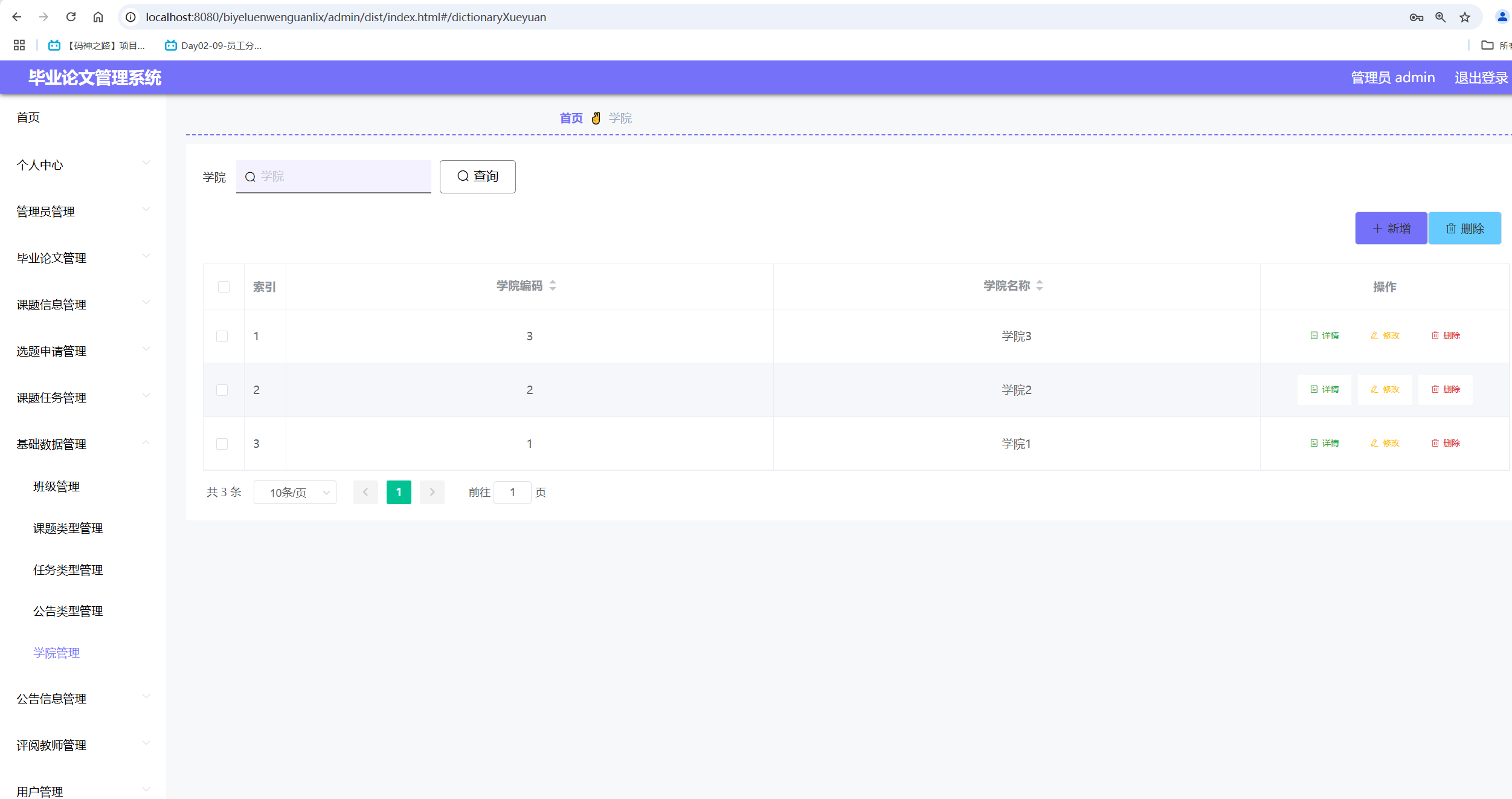1512x799 pixels.
Task: Open the 【码神之路】项目 bookmark
Action: (x=97, y=45)
